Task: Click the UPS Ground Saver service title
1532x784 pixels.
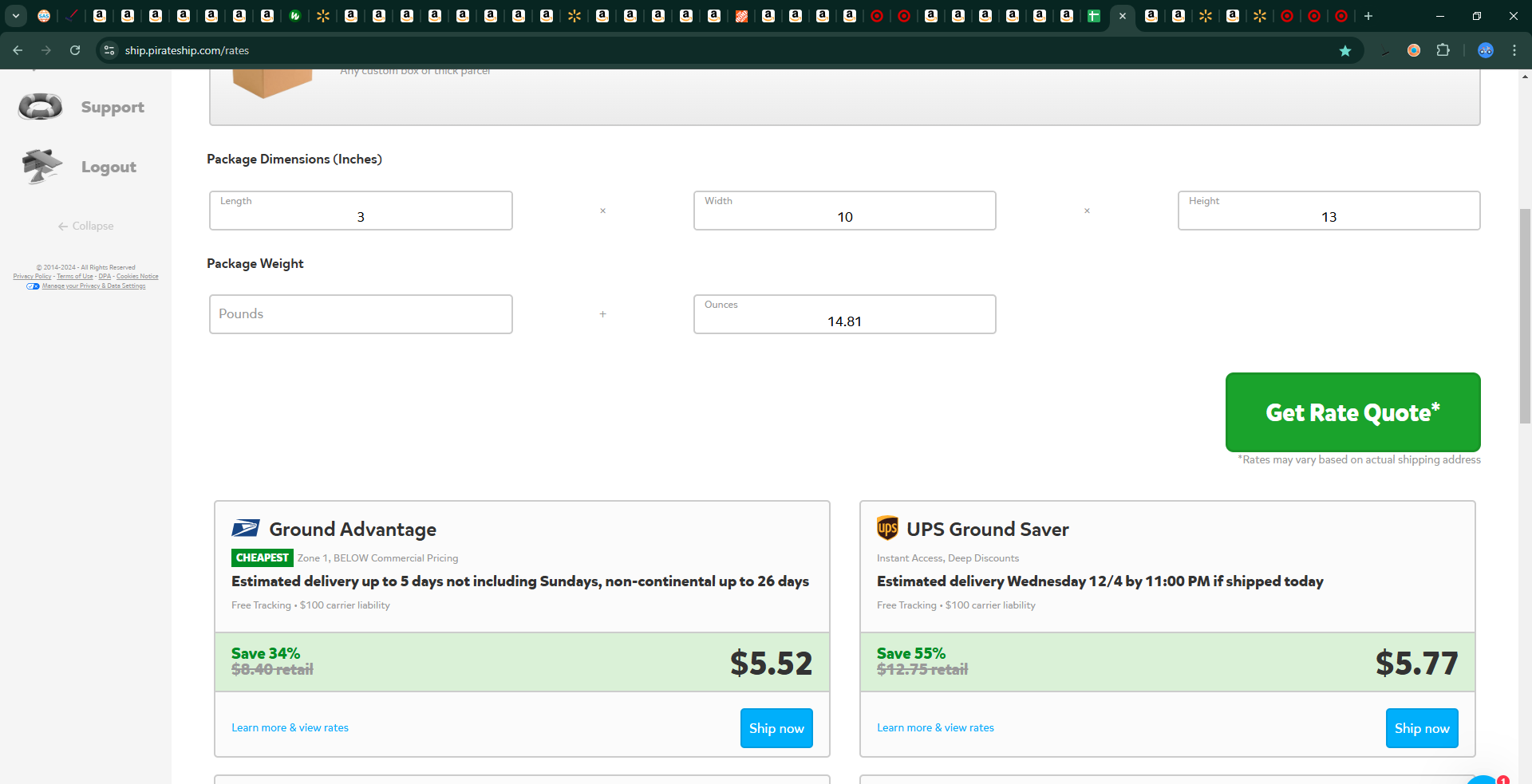Action: (988, 530)
